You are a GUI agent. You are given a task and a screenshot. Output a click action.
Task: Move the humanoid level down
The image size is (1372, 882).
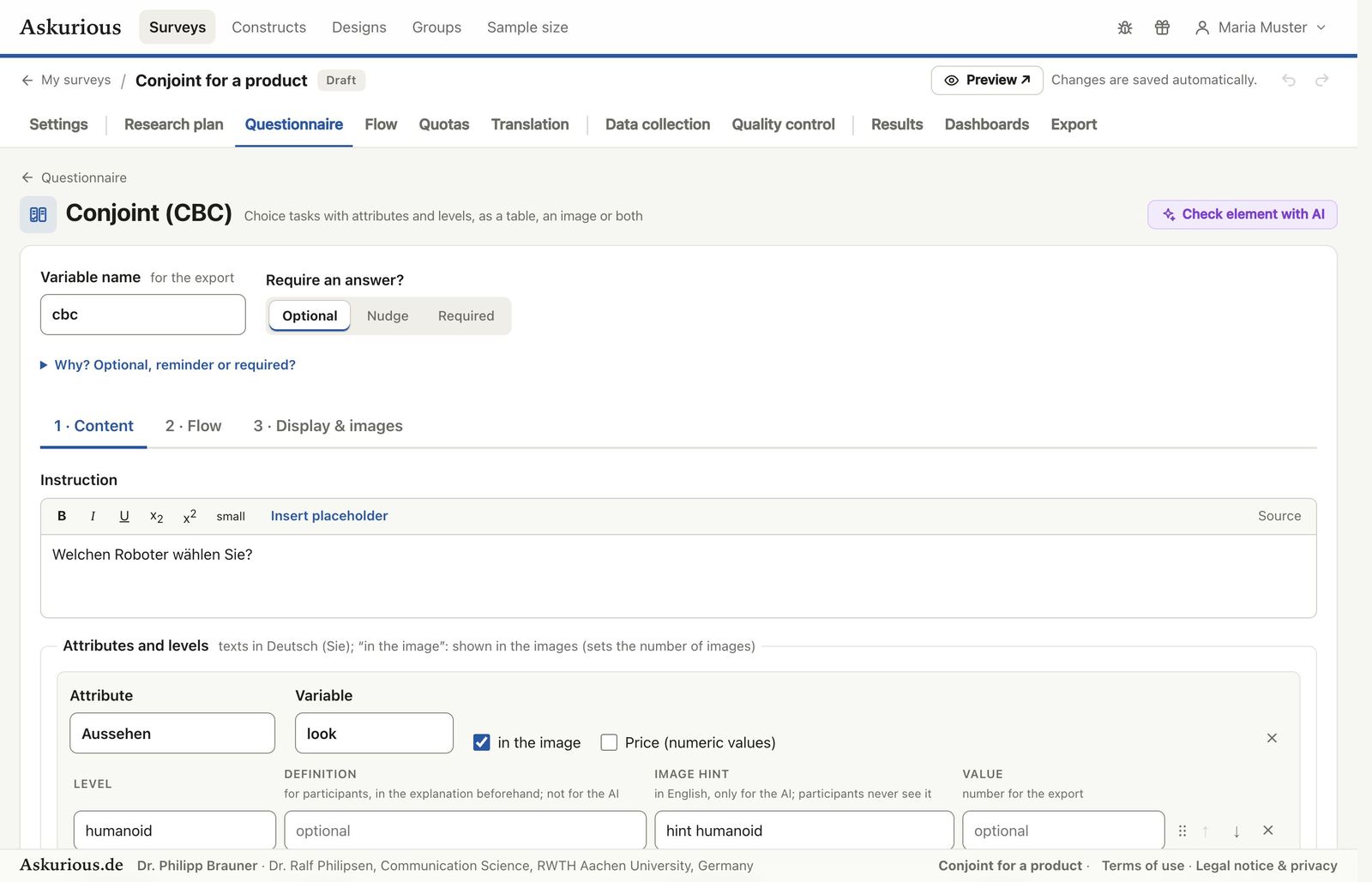pyautogui.click(x=1237, y=831)
